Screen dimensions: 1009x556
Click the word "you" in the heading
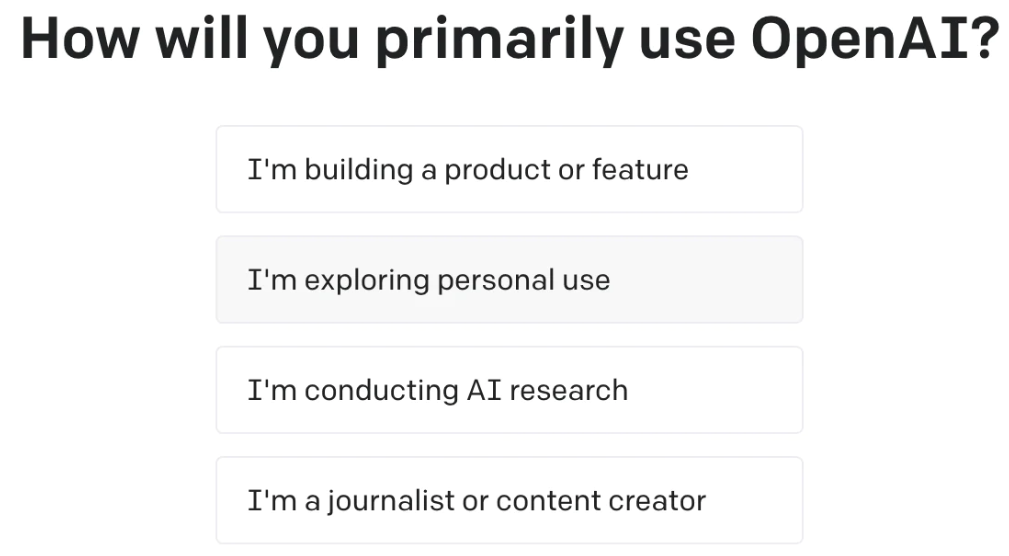click(x=305, y=39)
